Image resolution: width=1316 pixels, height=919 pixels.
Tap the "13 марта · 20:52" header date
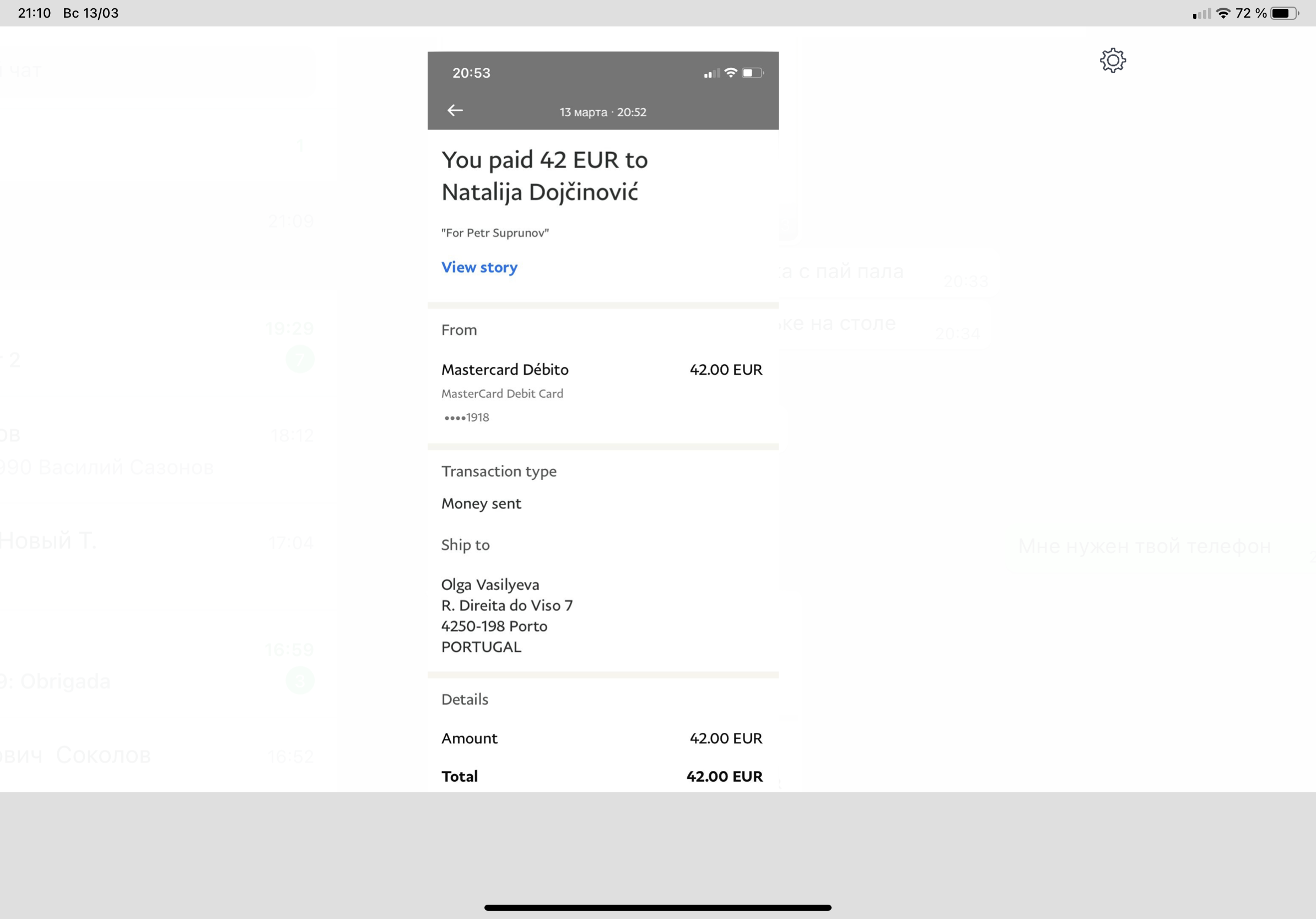click(x=603, y=112)
